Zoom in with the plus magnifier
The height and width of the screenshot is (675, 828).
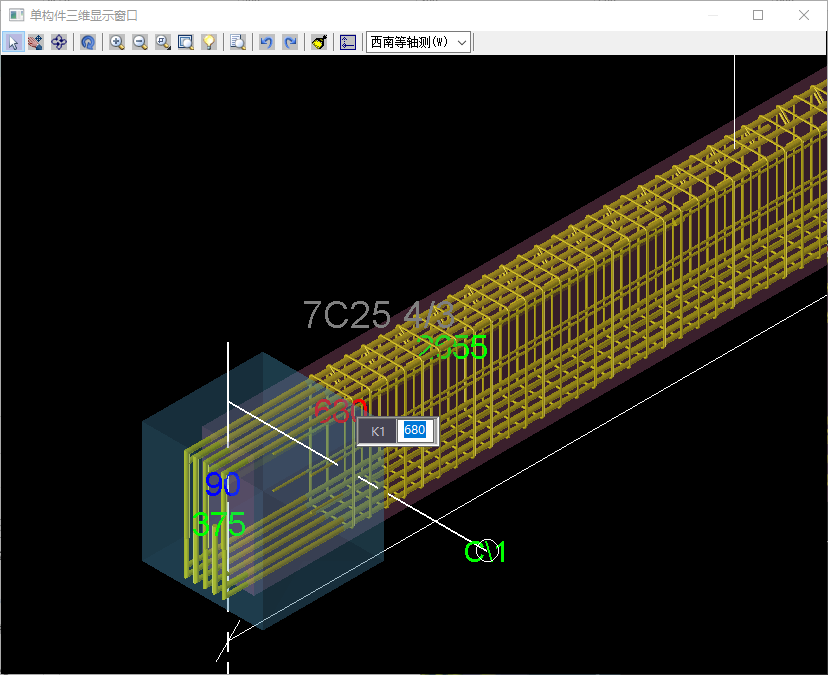click(x=117, y=42)
